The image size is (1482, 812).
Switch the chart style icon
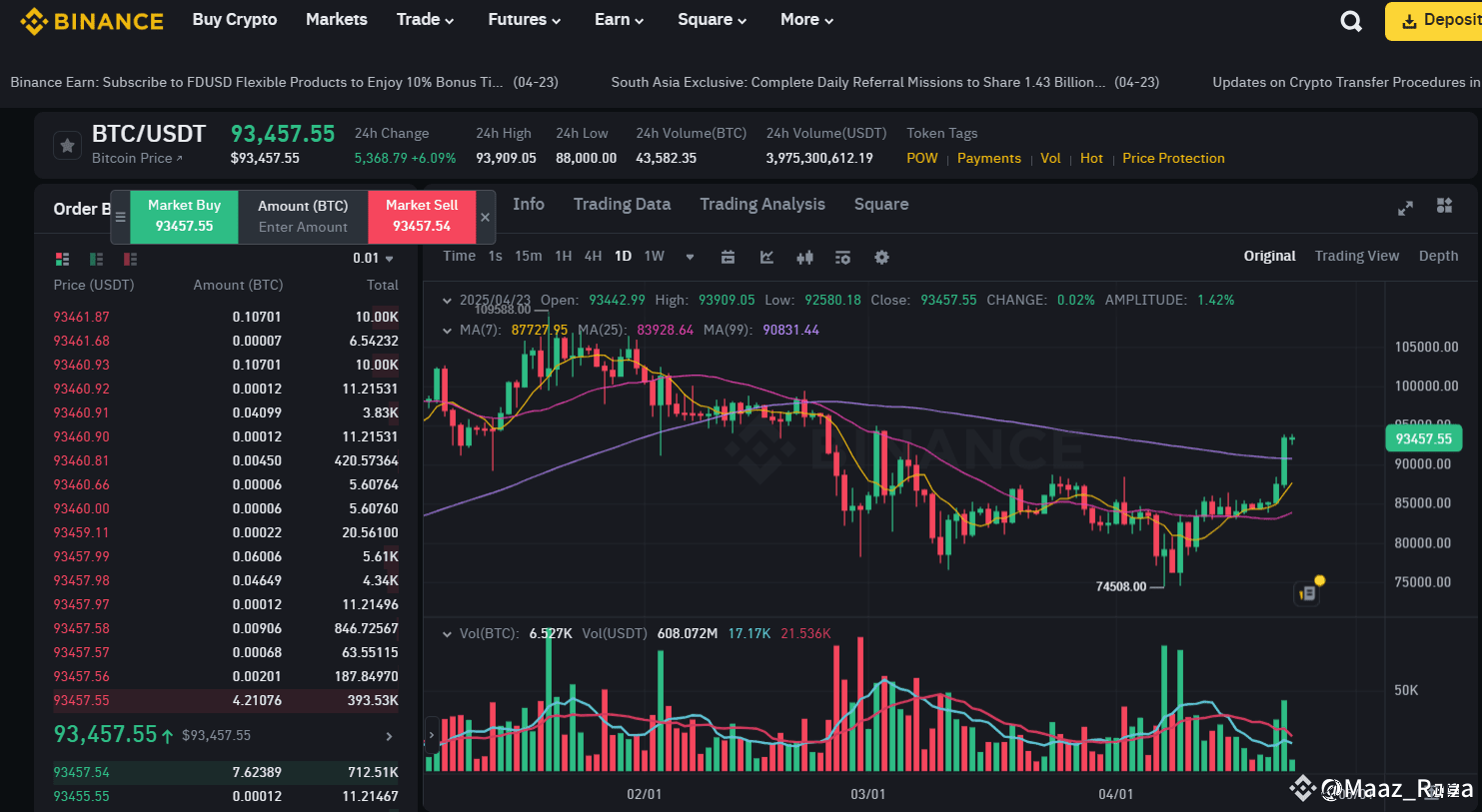pyautogui.click(x=804, y=257)
